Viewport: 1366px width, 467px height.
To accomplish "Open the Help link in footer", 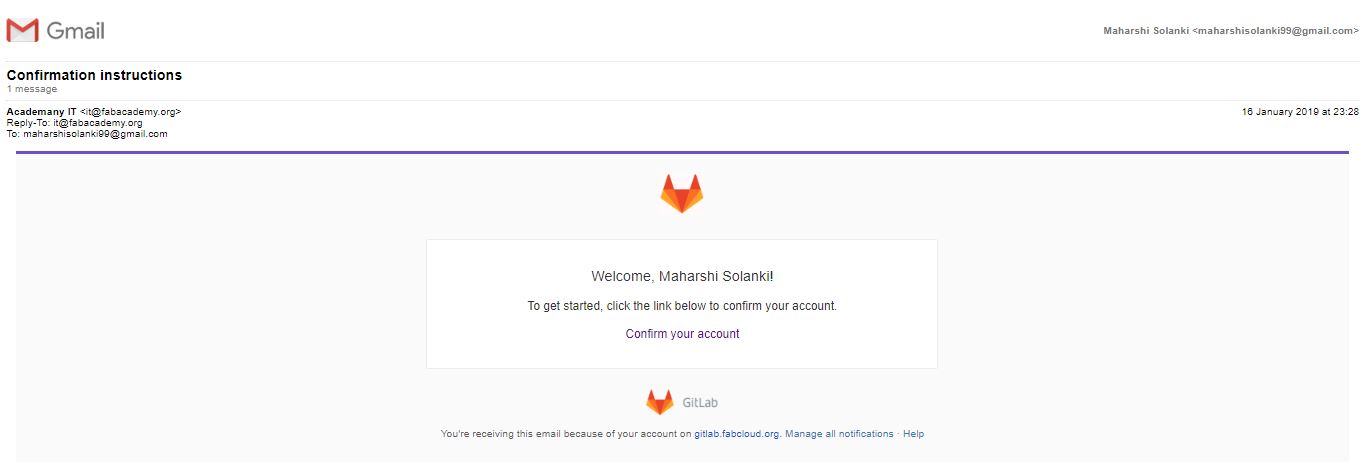I will click(913, 434).
